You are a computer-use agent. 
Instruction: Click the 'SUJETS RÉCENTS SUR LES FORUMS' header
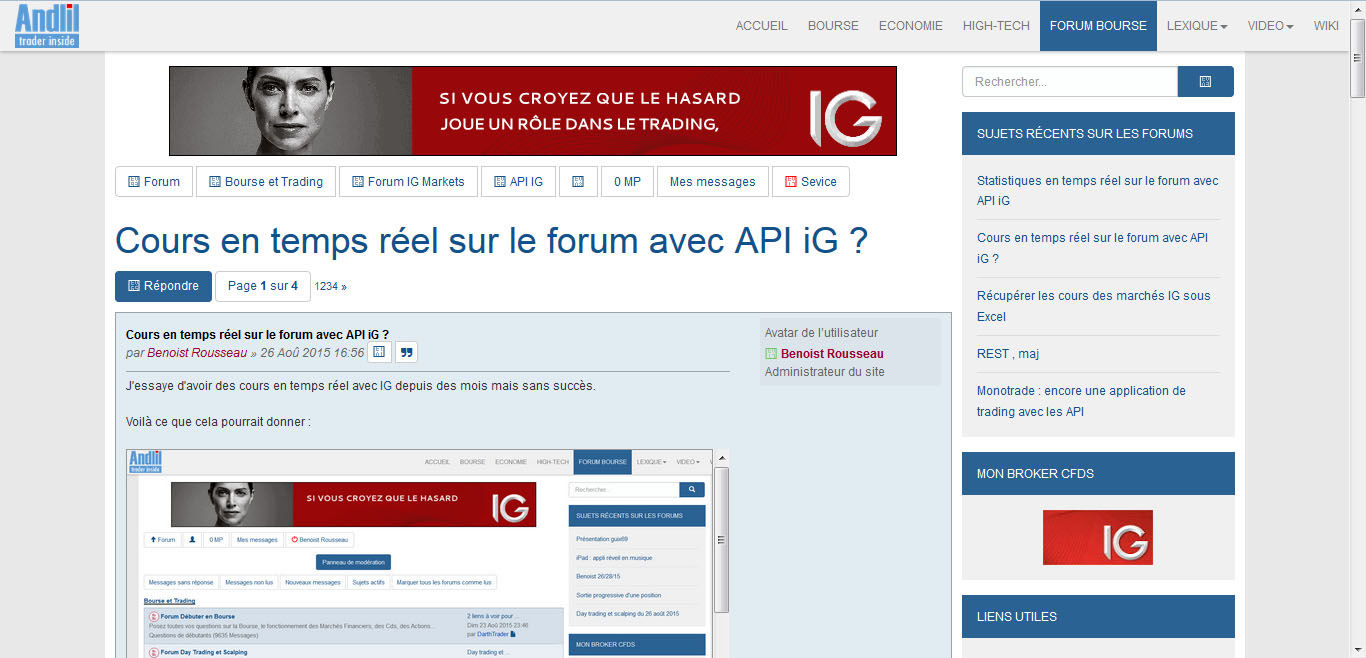1098,133
